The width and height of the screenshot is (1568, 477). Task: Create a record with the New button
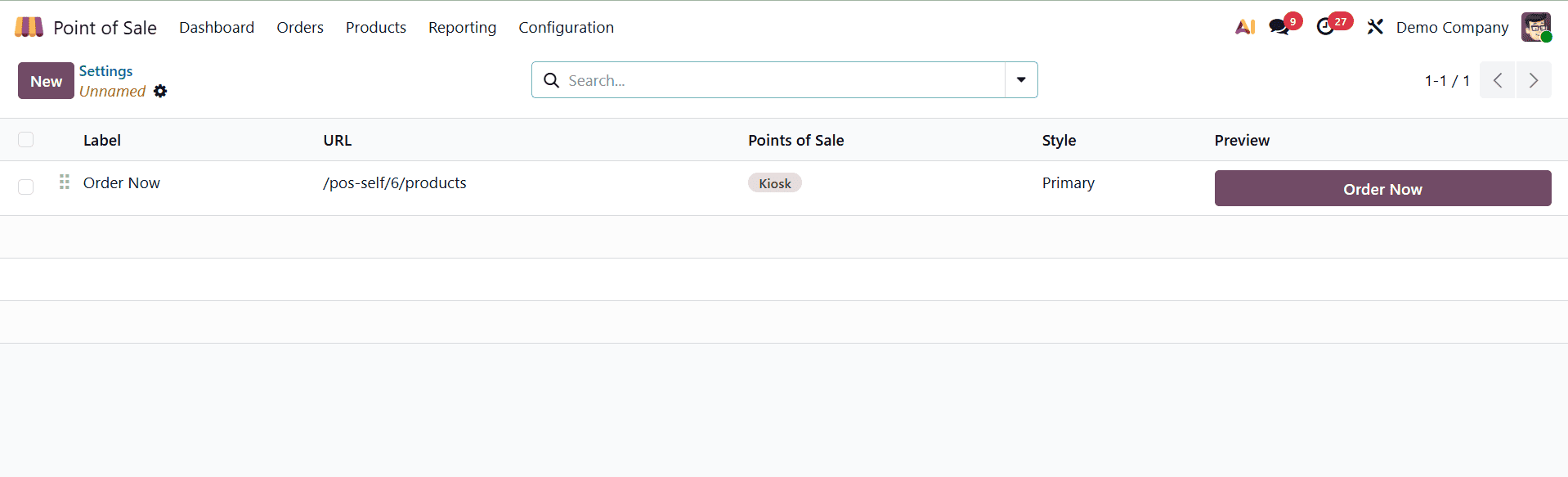(x=45, y=80)
